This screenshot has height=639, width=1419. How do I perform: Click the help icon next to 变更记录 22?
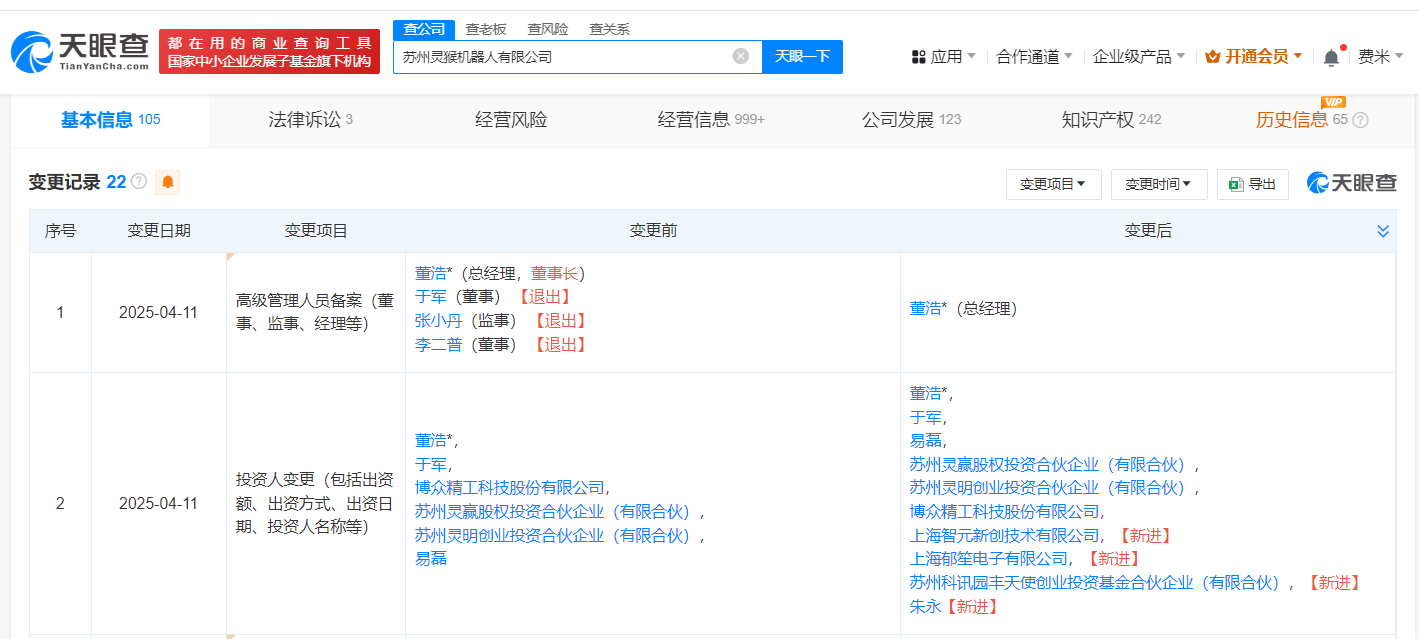click(x=139, y=182)
